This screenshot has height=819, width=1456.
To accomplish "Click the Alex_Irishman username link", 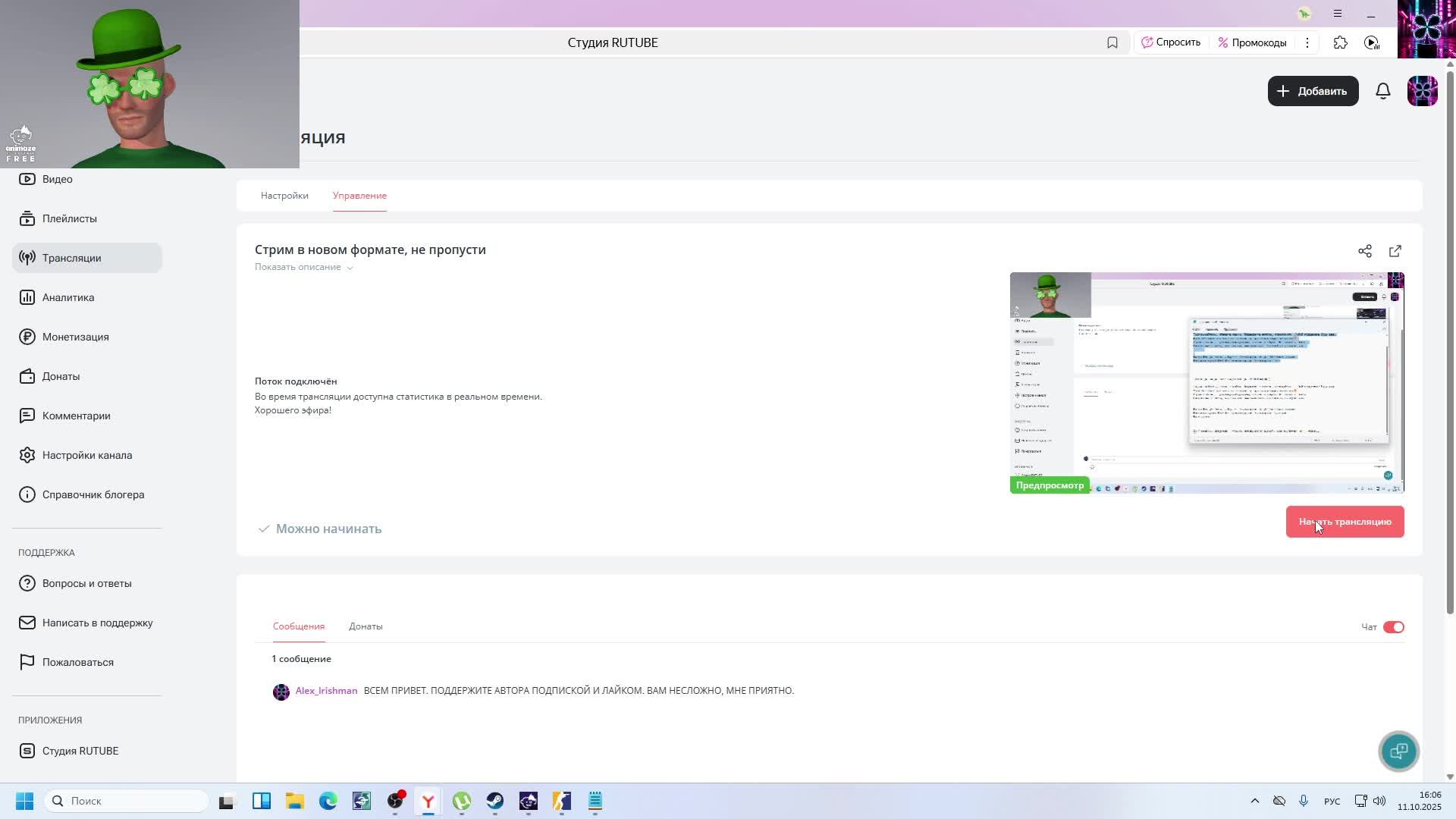I will pos(326,691).
